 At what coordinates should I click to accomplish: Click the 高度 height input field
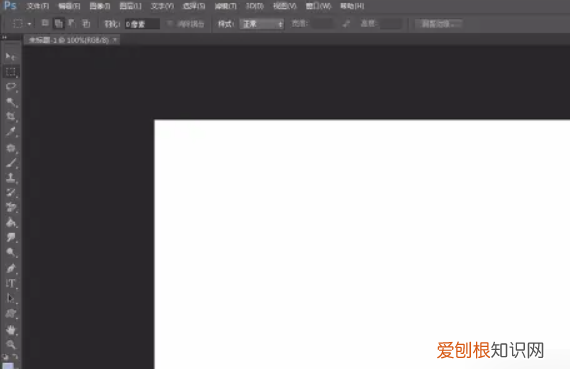coord(390,24)
